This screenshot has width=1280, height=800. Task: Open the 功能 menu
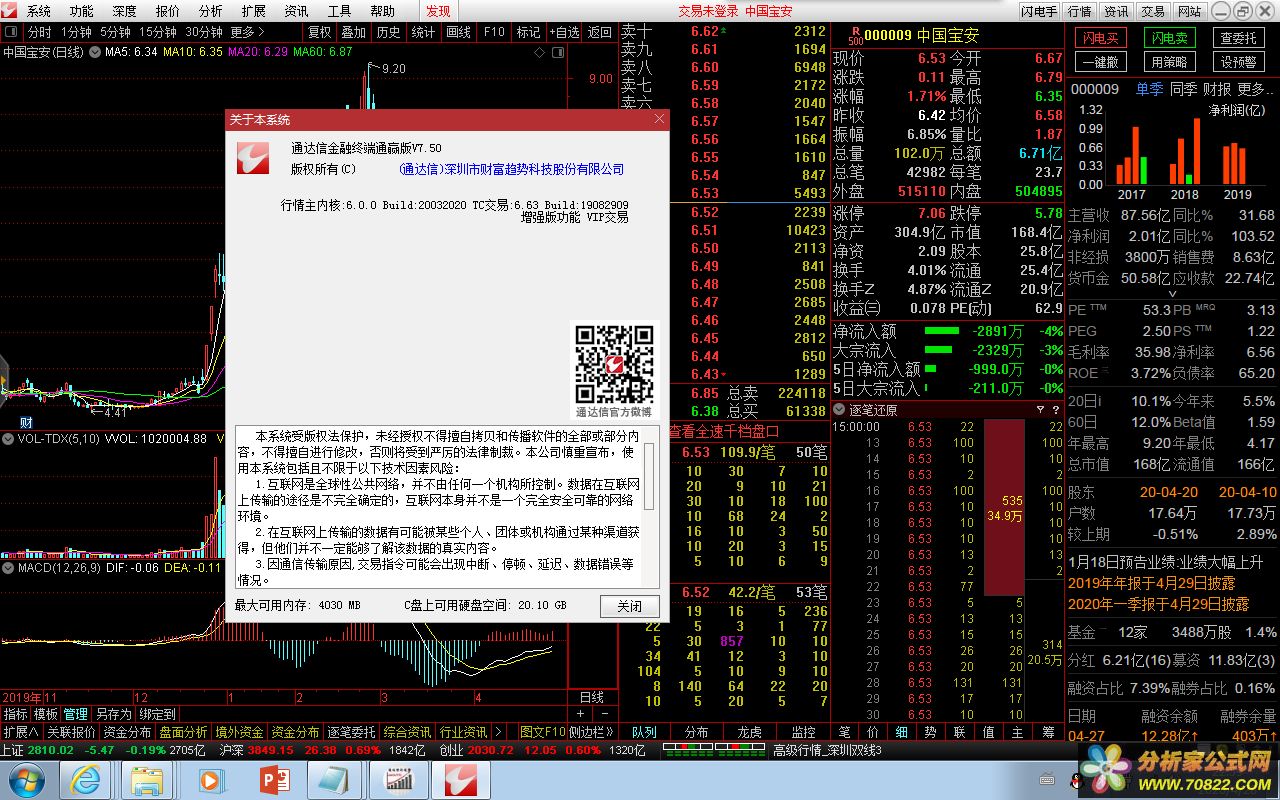click(82, 11)
